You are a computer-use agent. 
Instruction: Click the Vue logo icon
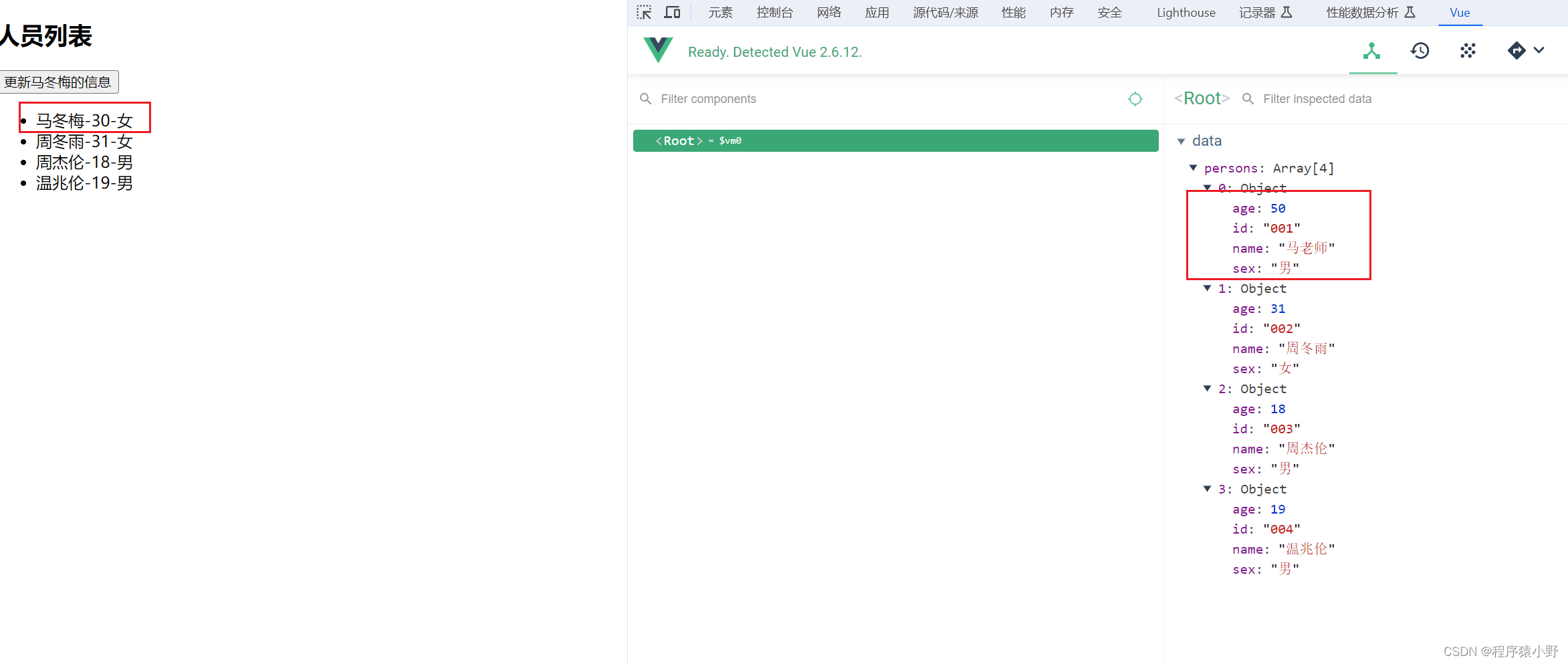point(658,51)
